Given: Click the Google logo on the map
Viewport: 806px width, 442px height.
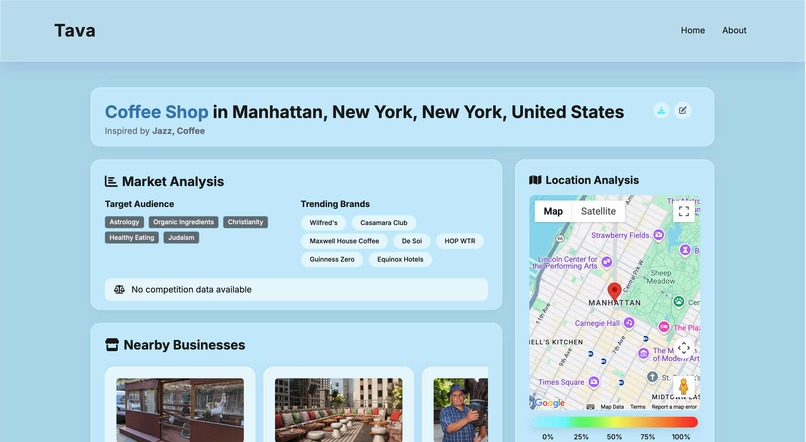Looking at the screenshot, I should click(549, 403).
